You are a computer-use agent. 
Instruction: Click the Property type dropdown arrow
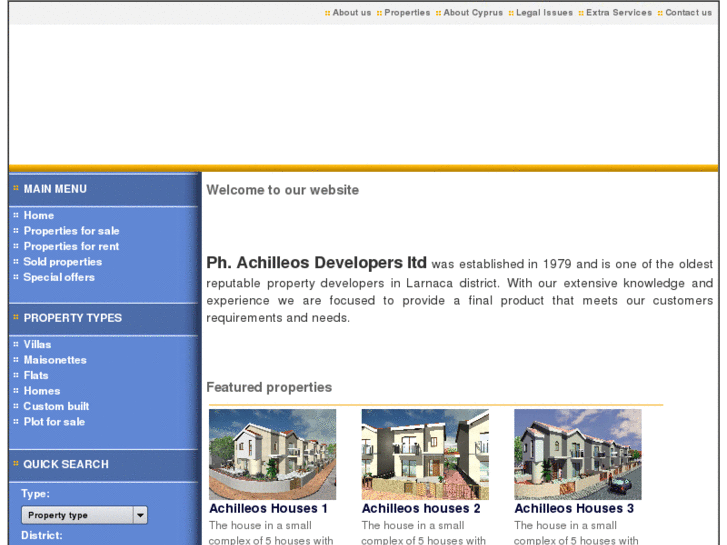click(140, 515)
